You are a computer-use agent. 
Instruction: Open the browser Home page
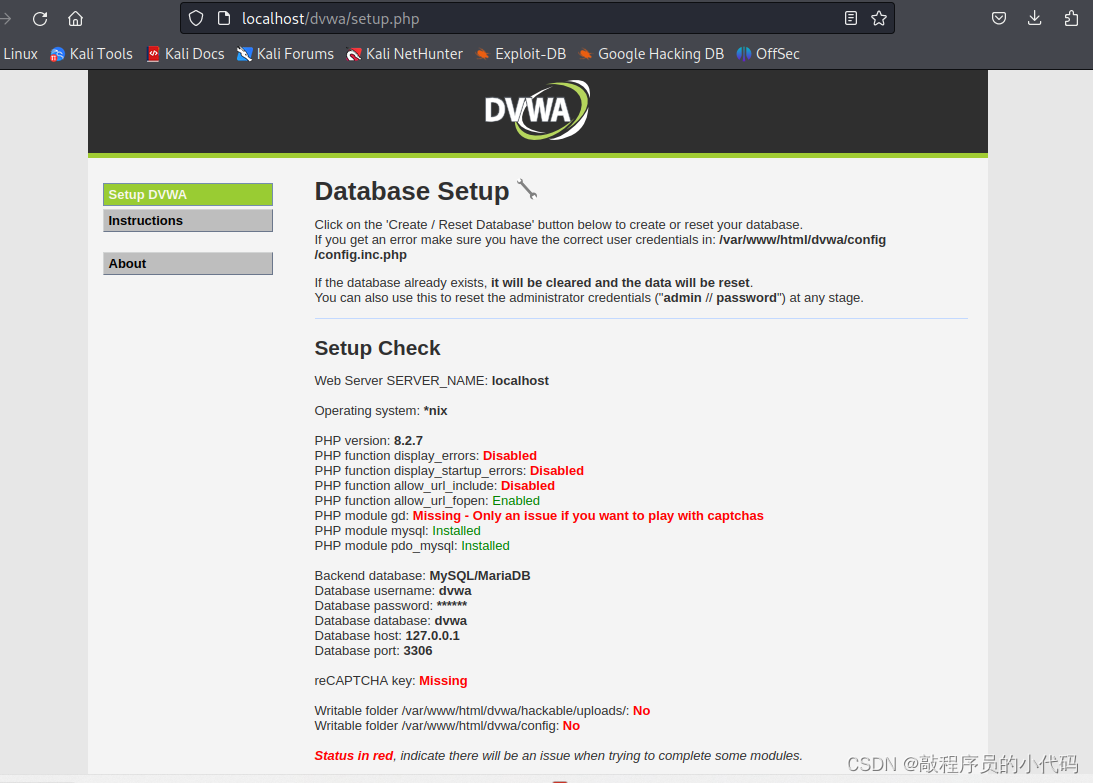(75, 18)
